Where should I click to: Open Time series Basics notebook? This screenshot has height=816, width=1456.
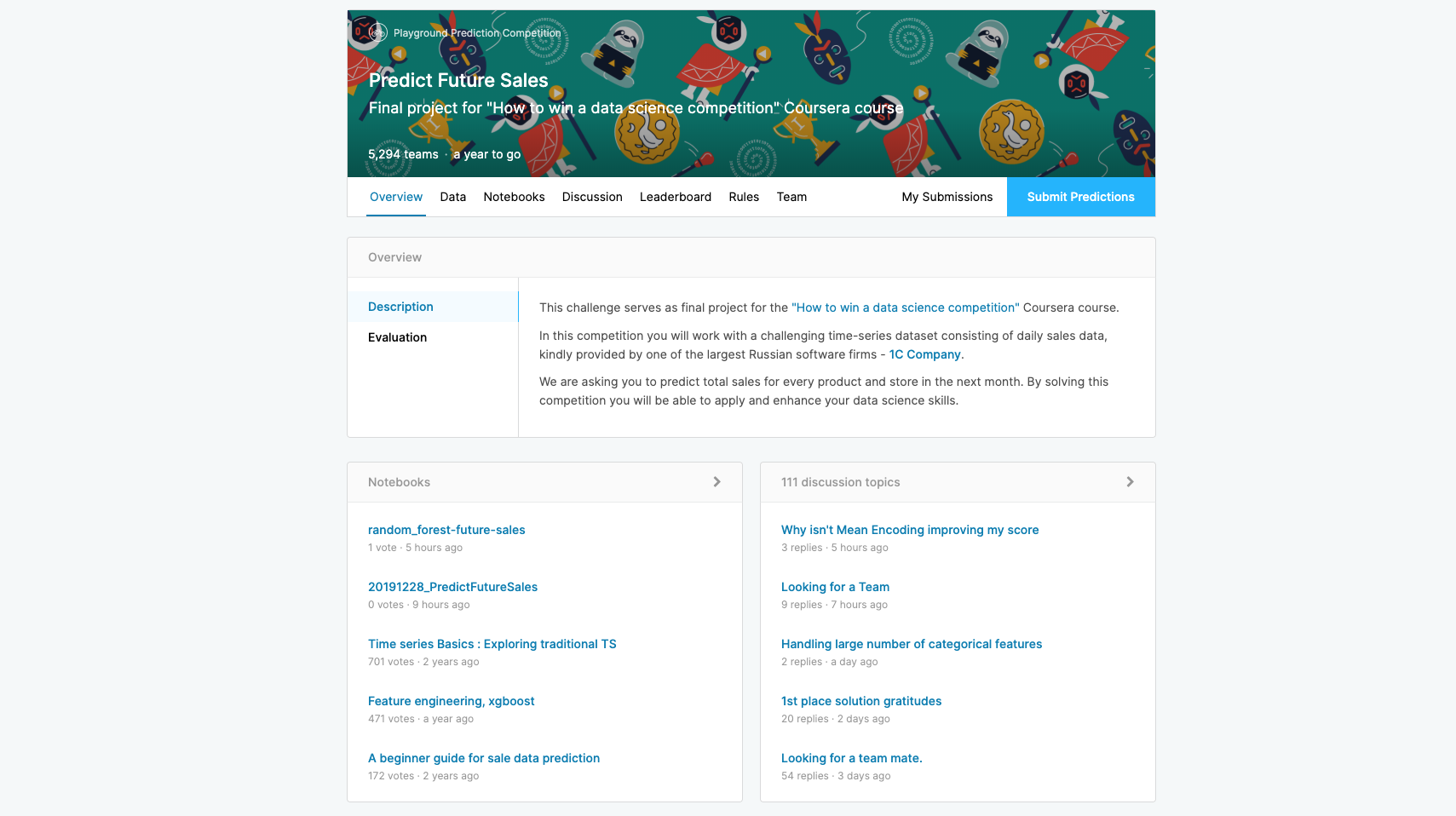pos(492,644)
